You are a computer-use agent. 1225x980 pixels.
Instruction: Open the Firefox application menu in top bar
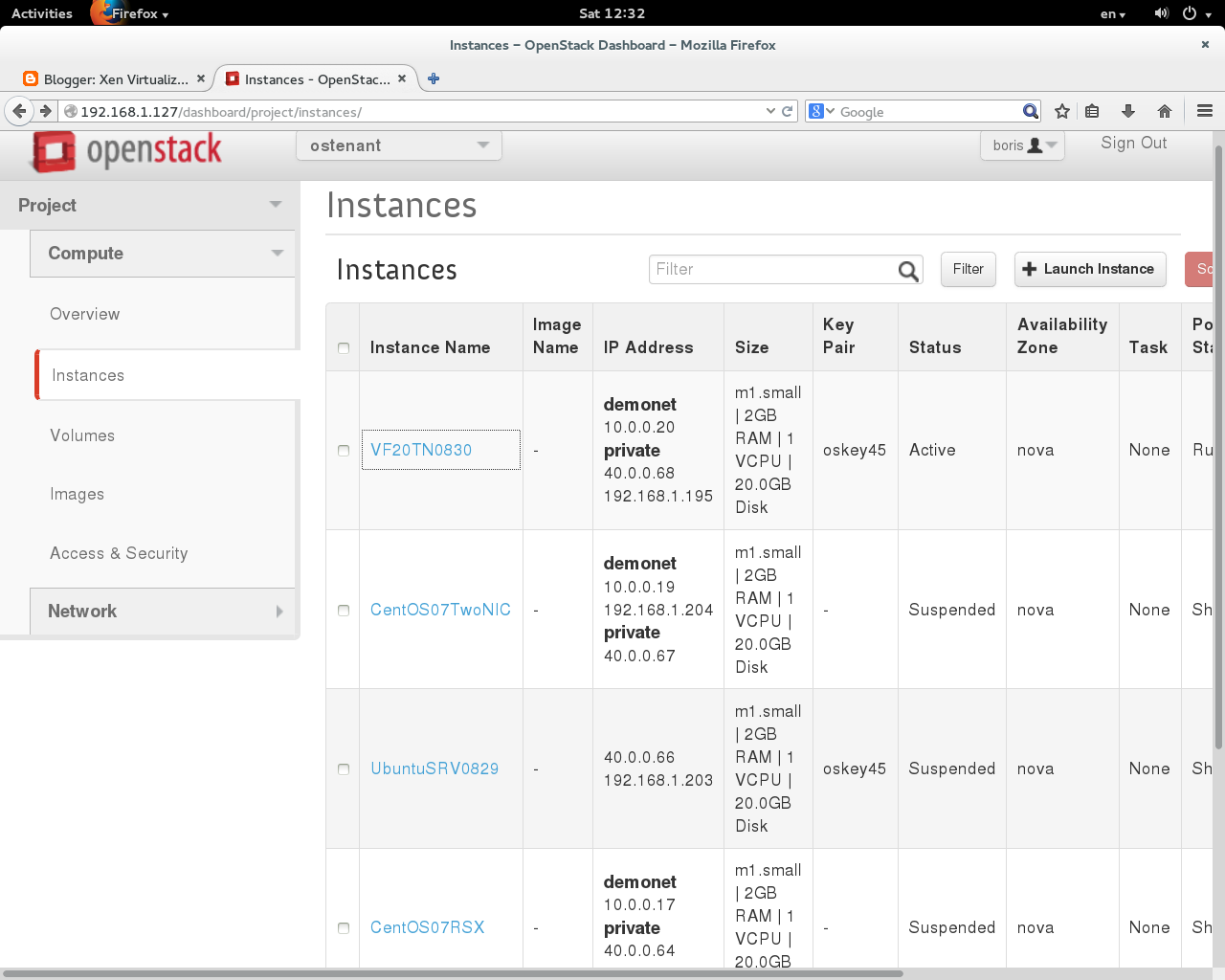[x=131, y=13]
